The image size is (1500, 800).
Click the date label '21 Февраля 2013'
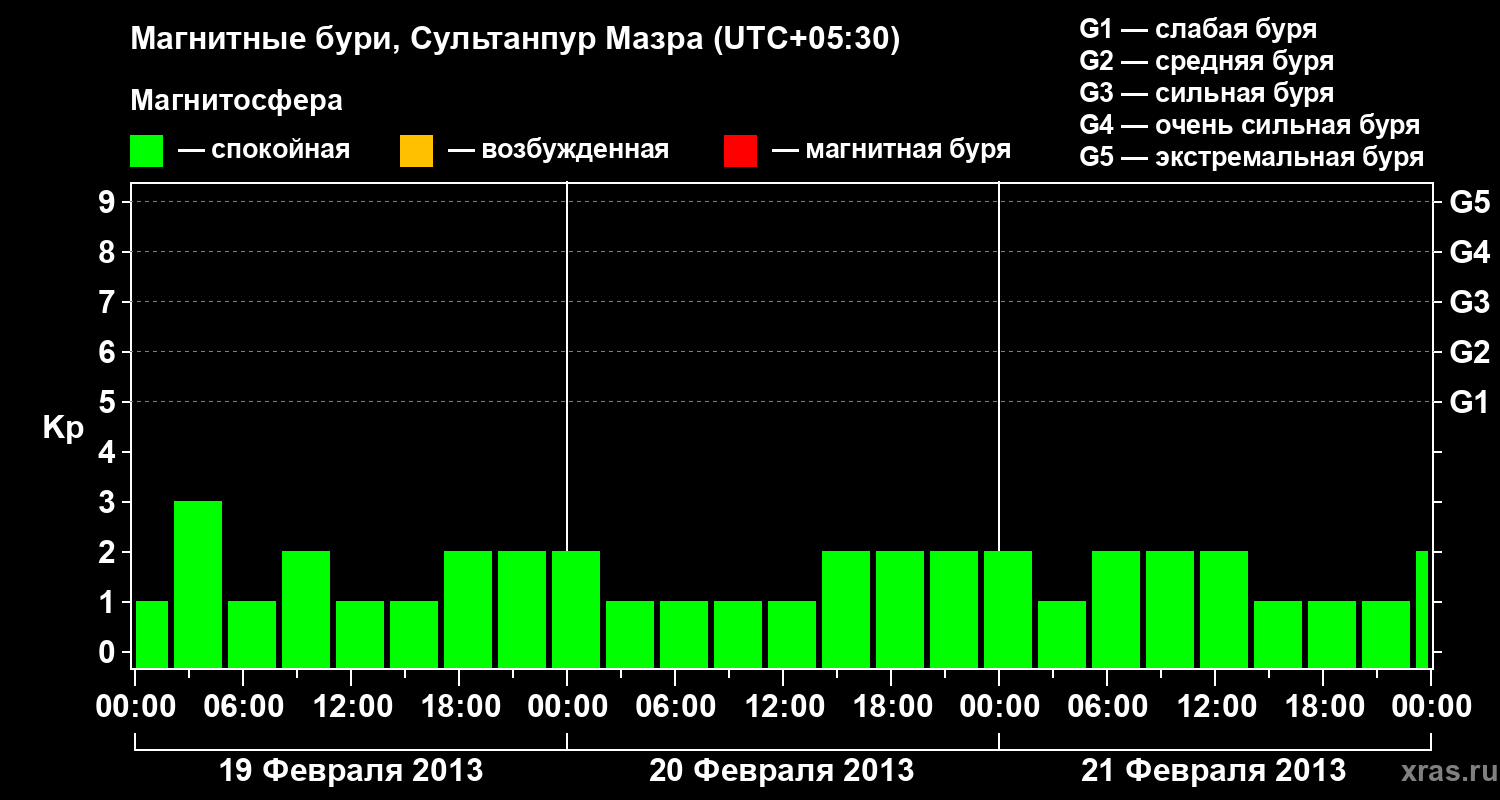[1214, 771]
